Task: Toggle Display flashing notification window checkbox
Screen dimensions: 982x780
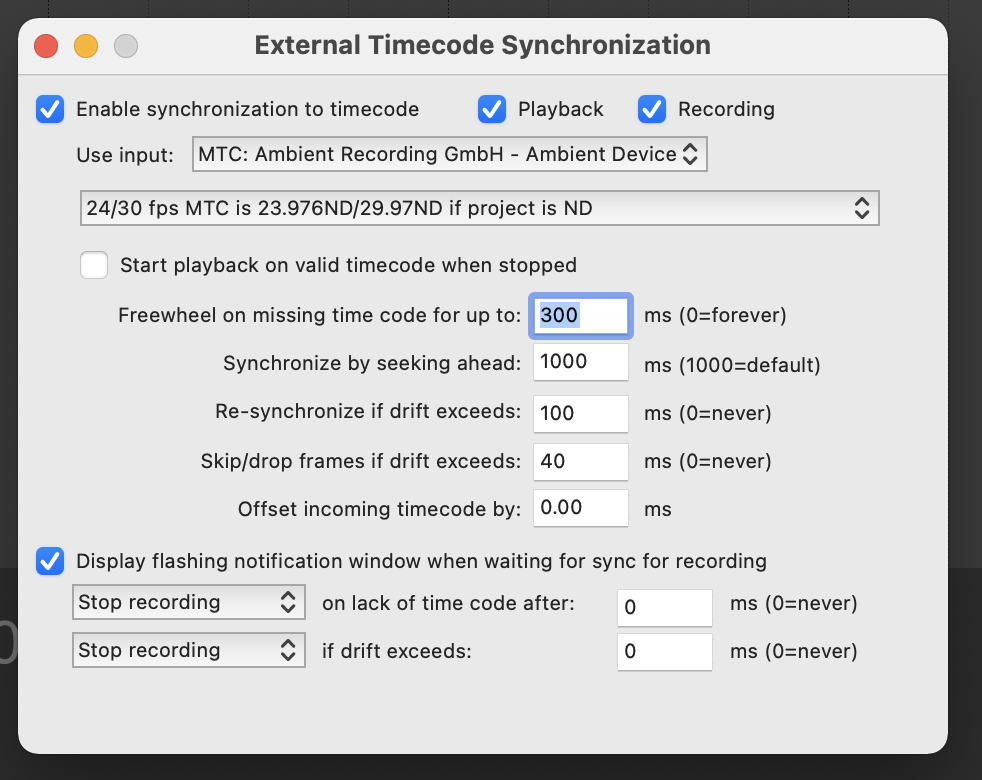Action: point(50,561)
